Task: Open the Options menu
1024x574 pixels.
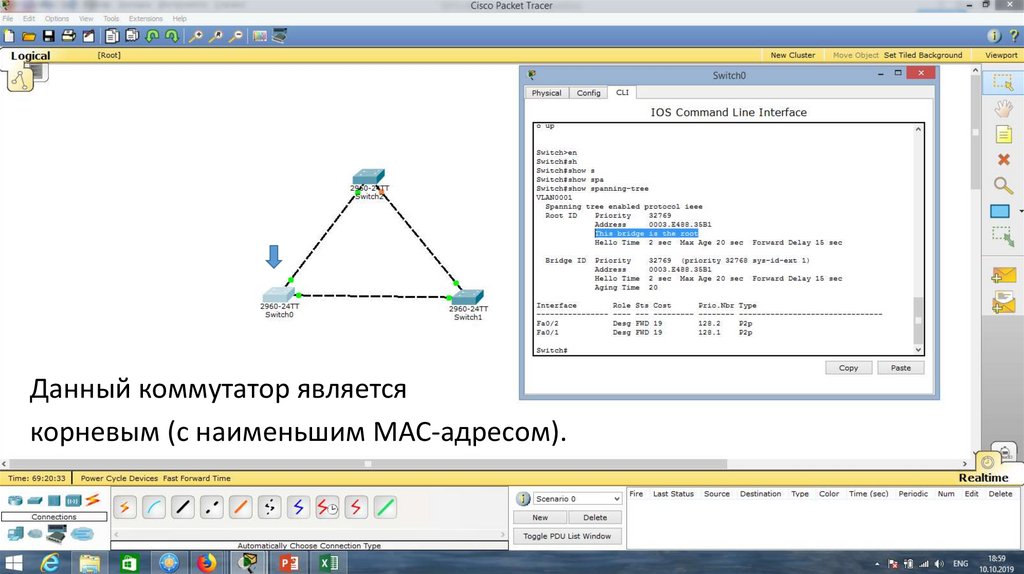Action: click(x=57, y=18)
